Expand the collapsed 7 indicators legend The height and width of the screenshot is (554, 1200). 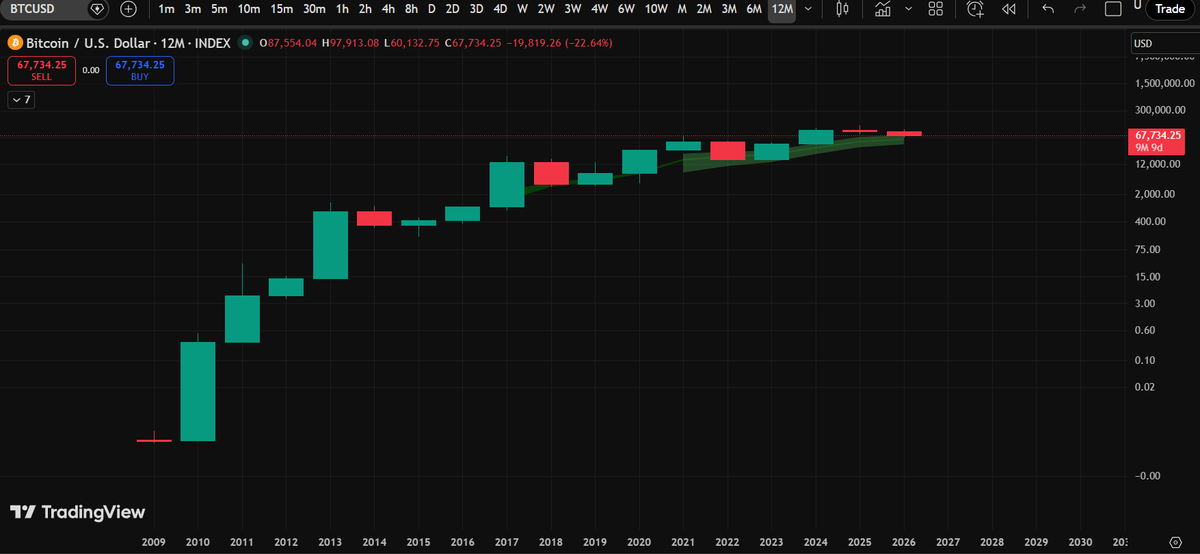[21, 100]
